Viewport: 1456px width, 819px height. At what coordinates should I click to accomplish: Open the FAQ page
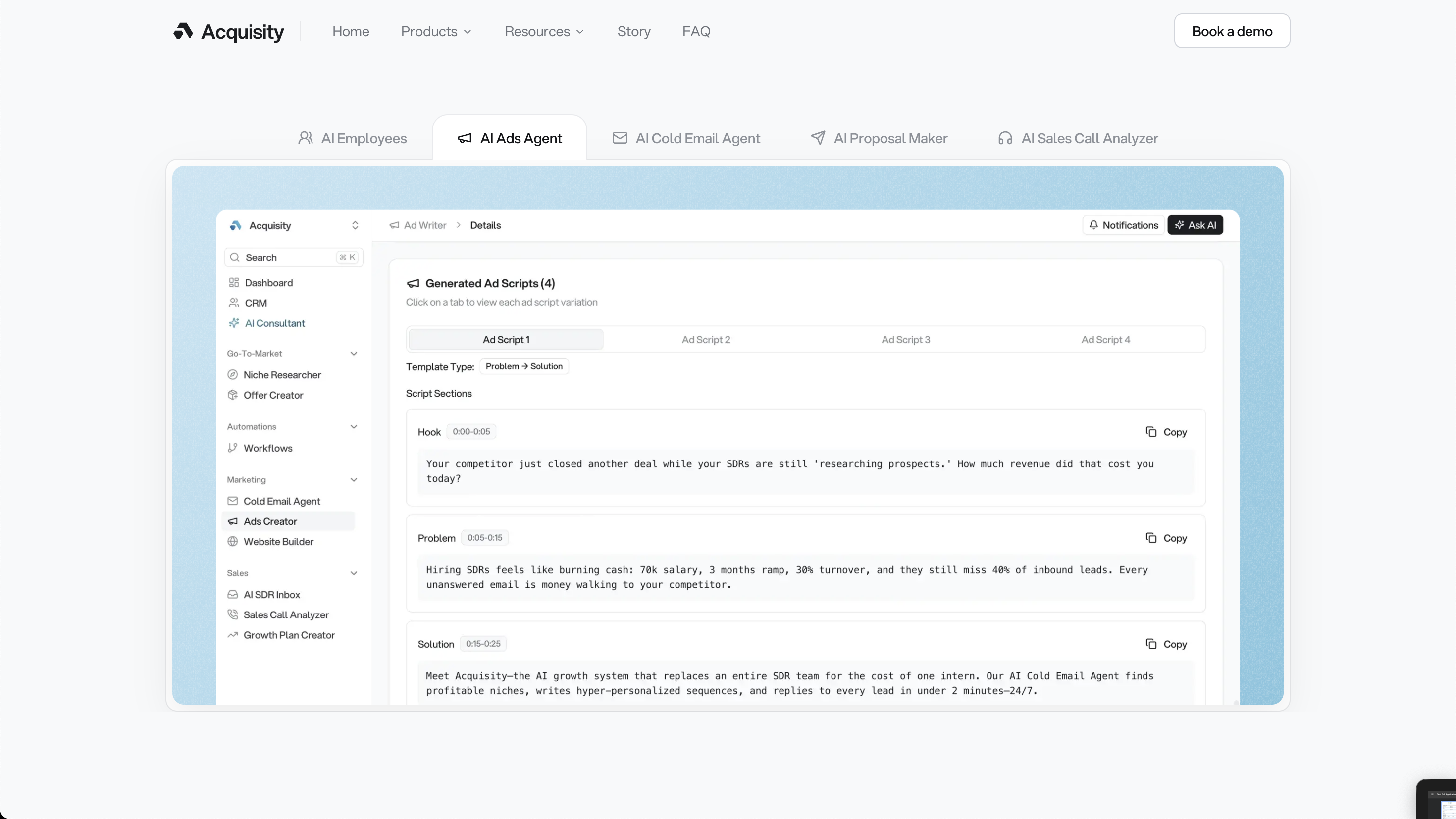696,31
